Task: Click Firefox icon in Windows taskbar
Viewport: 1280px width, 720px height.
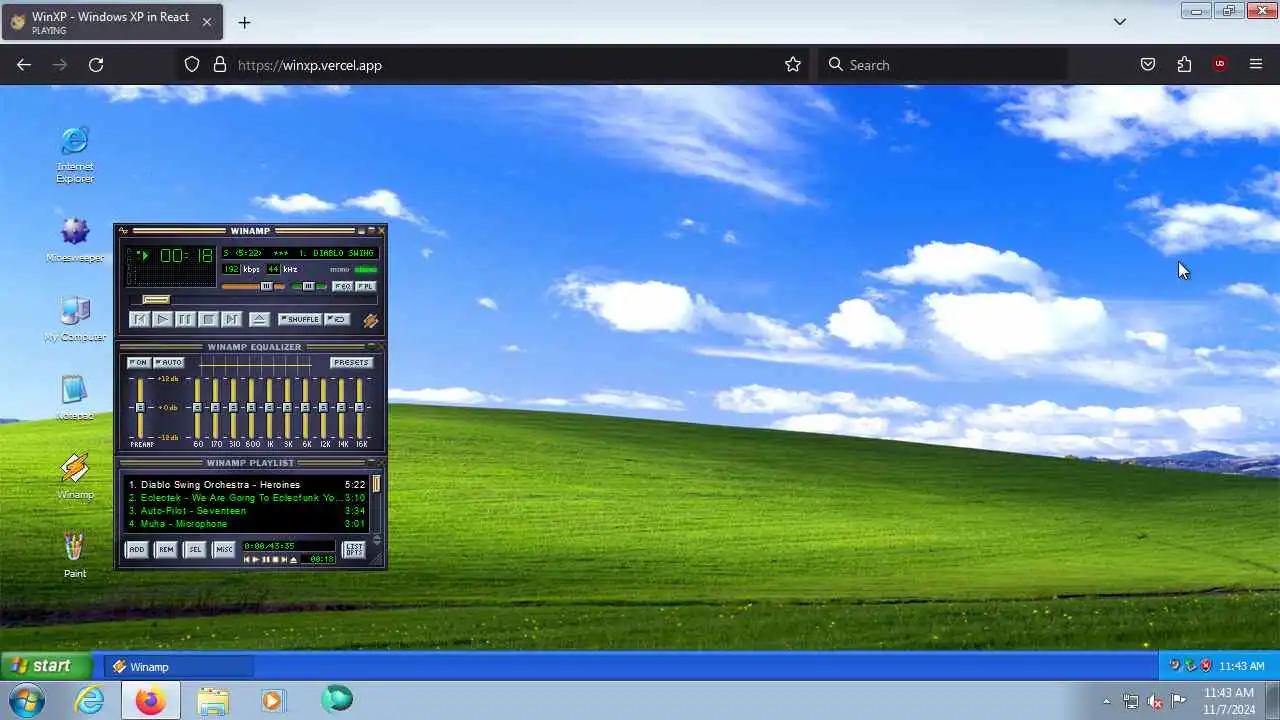Action: [x=151, y=700]
